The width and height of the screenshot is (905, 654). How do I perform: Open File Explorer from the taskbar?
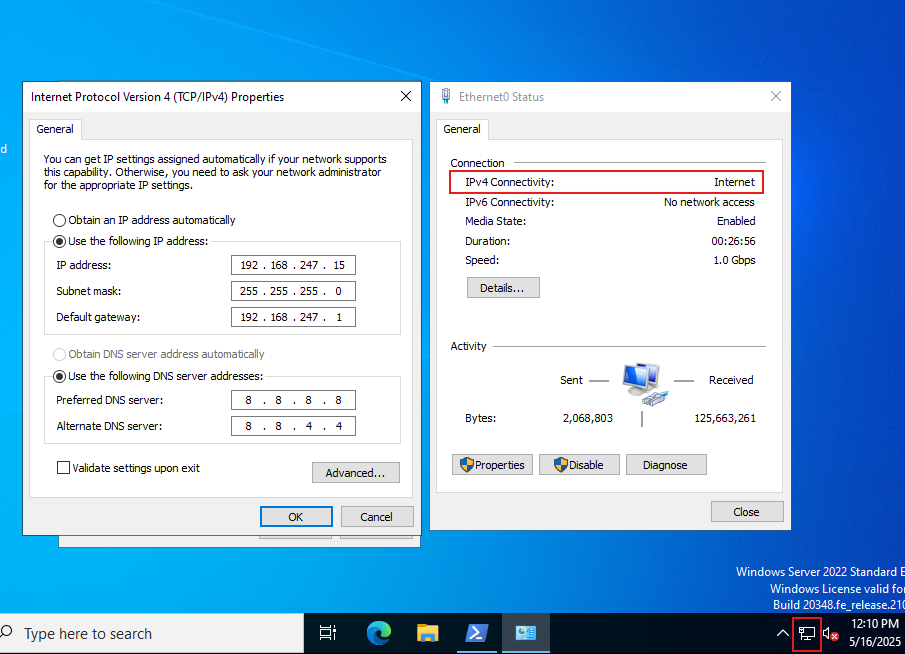427,633
